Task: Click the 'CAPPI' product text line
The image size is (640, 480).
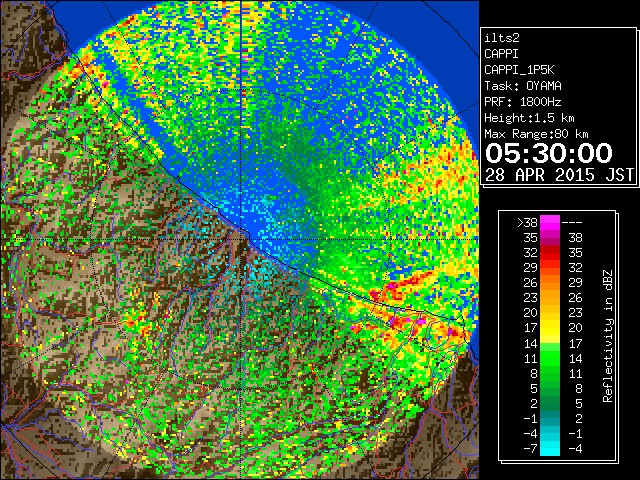Action: [501, 54]
